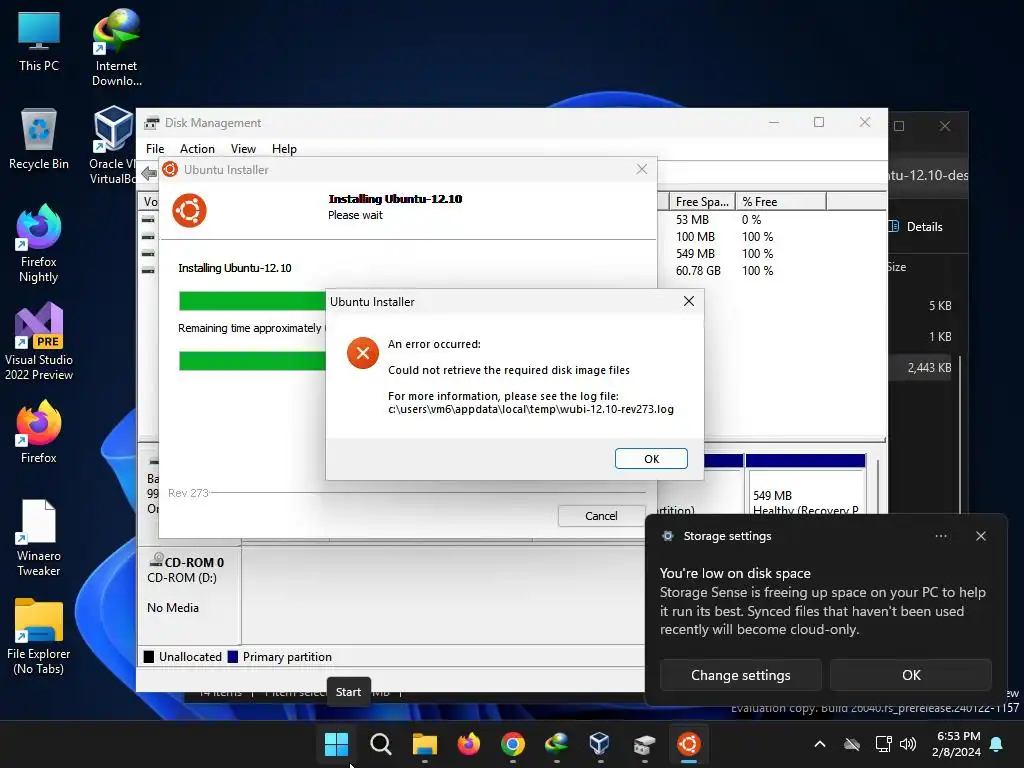The width and height of the screenshot is (1024, 768).
Task: Open Winaero Tweaker desktop shortcut
Action: (39, 537)
